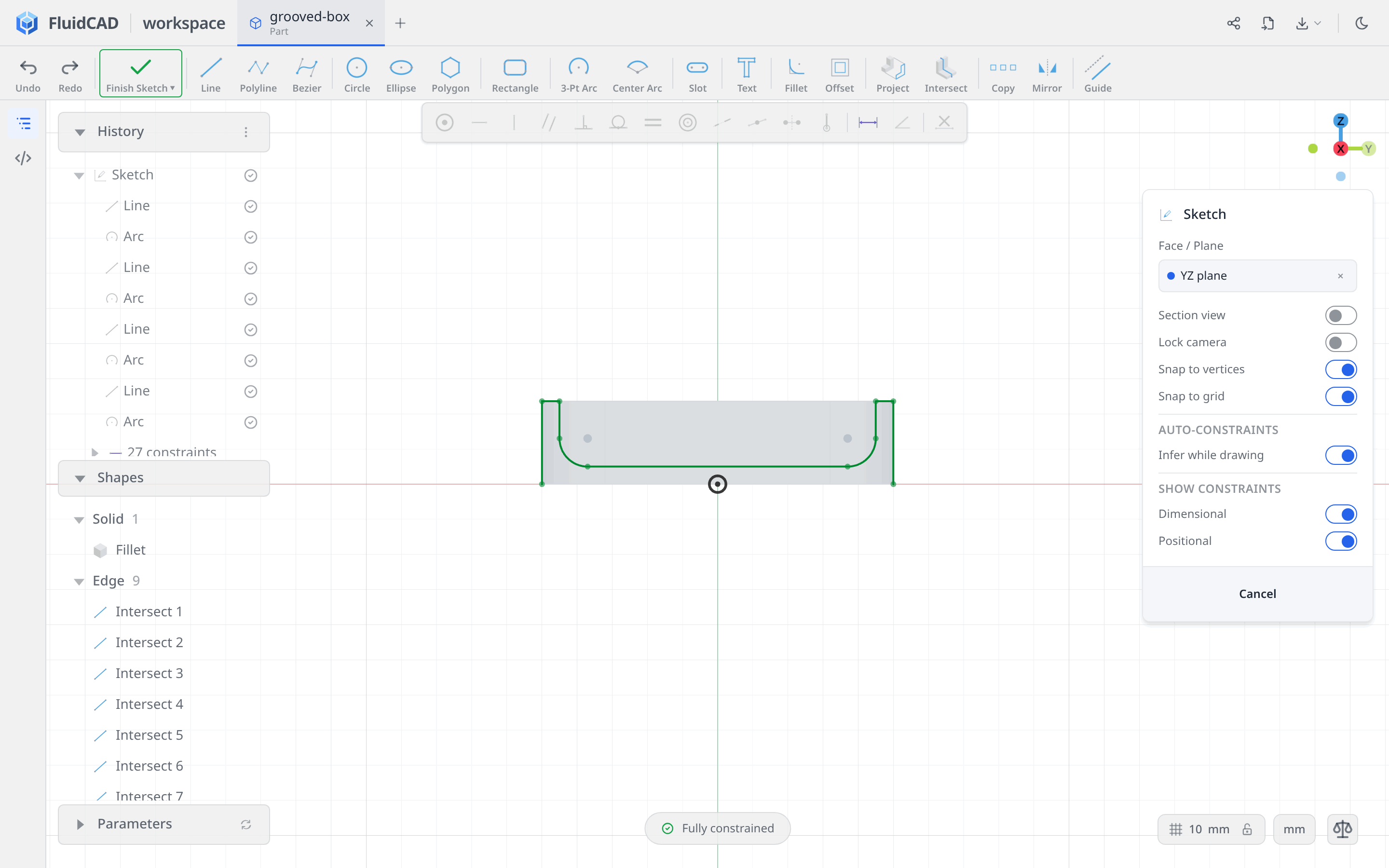Select the Text tool
Screen dimensions: 1389x868
tap(746, 75)
